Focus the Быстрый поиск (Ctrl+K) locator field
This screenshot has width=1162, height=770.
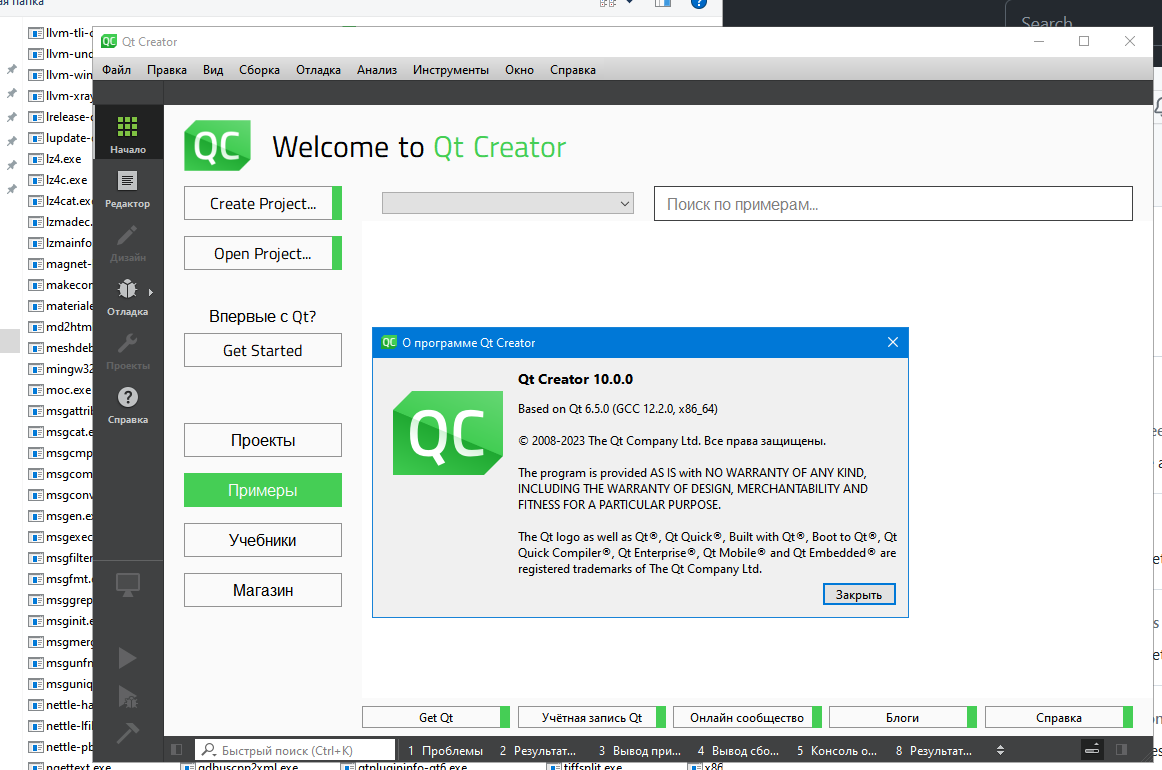coord(295,750)
